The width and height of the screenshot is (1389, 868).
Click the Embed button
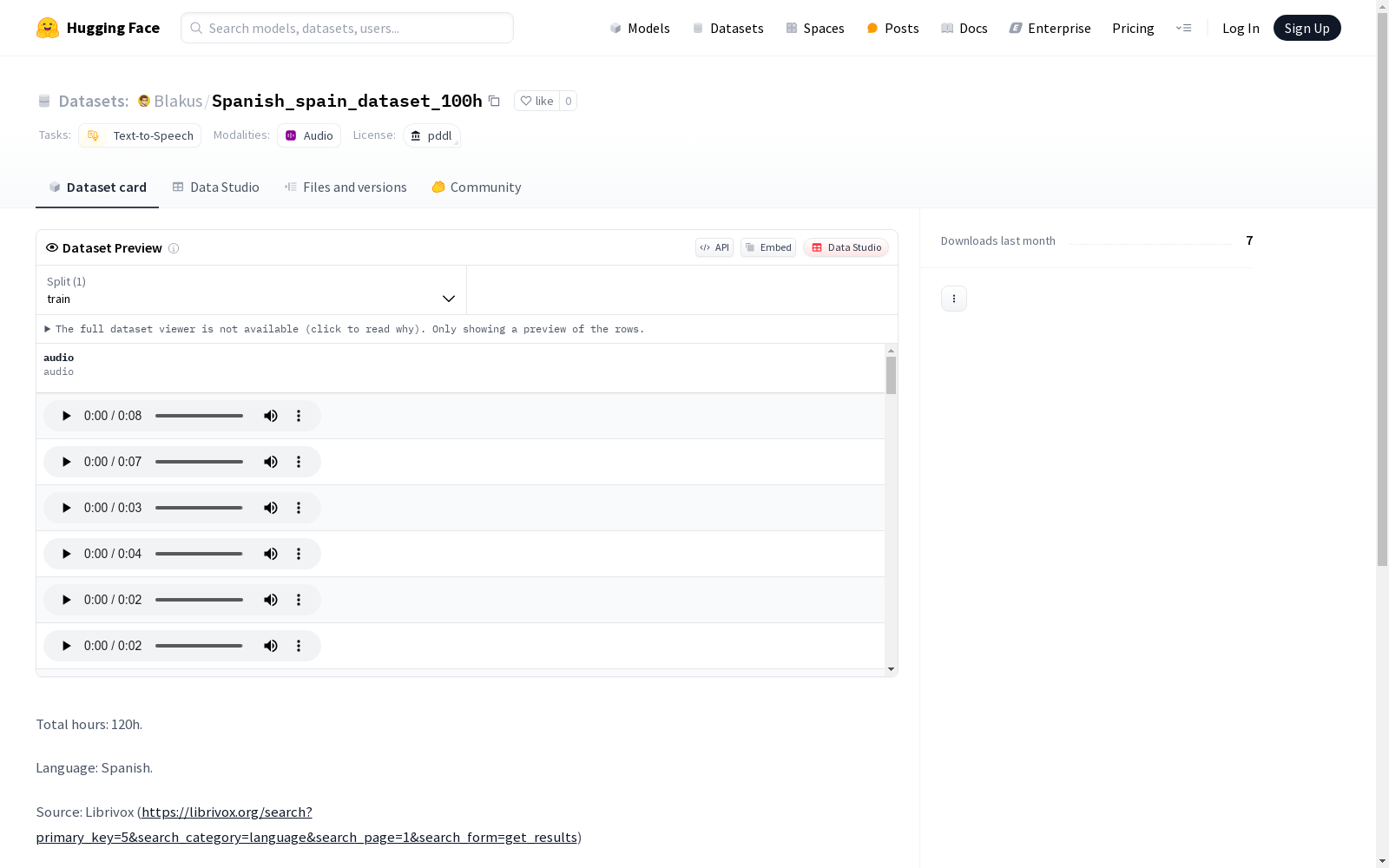(x=768, y=247)
